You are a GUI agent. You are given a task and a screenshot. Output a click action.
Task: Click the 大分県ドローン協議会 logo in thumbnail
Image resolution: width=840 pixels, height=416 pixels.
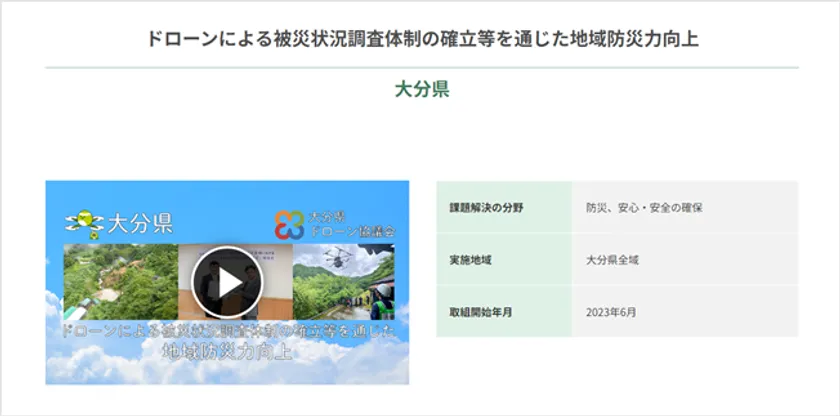coord(335,224)
